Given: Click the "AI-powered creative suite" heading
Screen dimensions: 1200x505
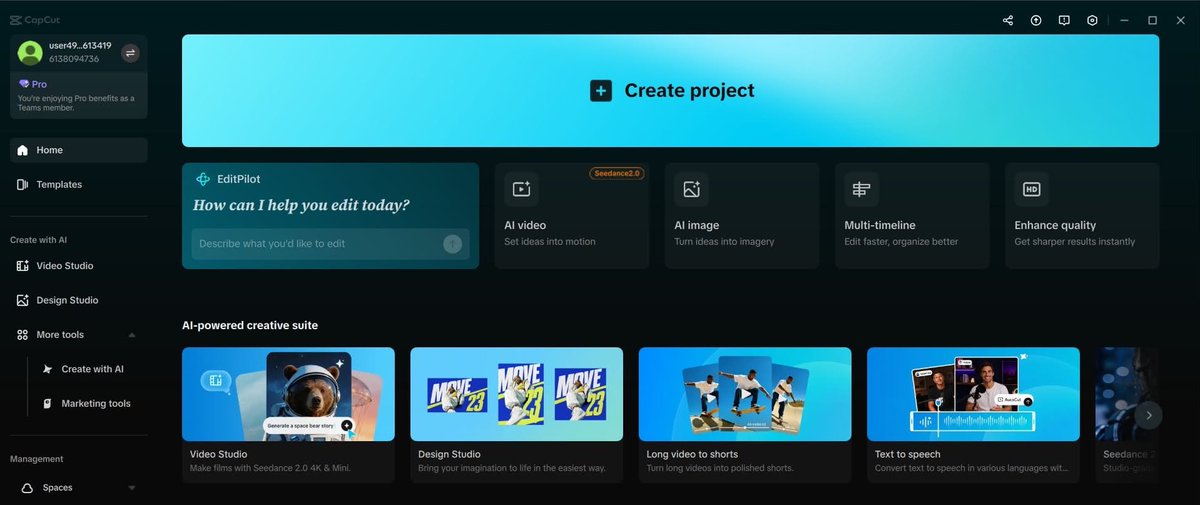Looking at the screenshot, I should pyautogui.click(x=250, y=326).
